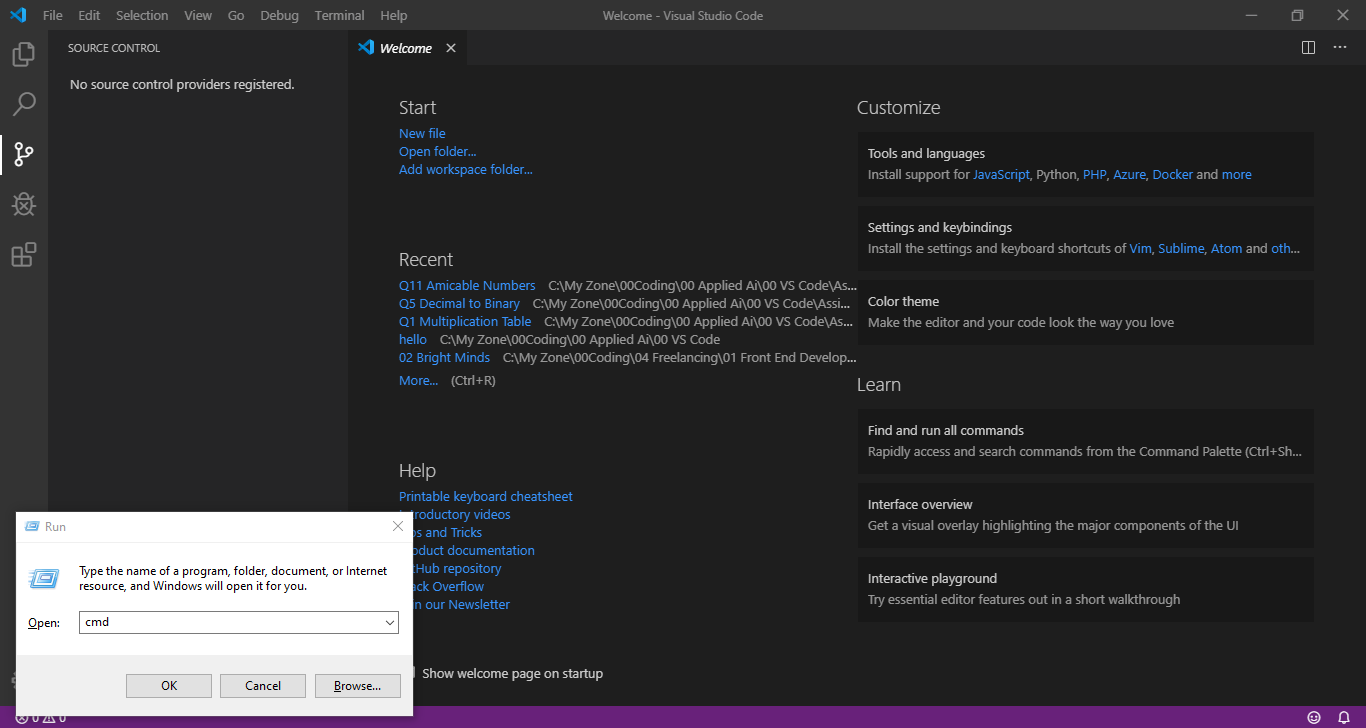Open the Selection menu
Viewport: 1366px width, 728px height.
pos(142,15)
